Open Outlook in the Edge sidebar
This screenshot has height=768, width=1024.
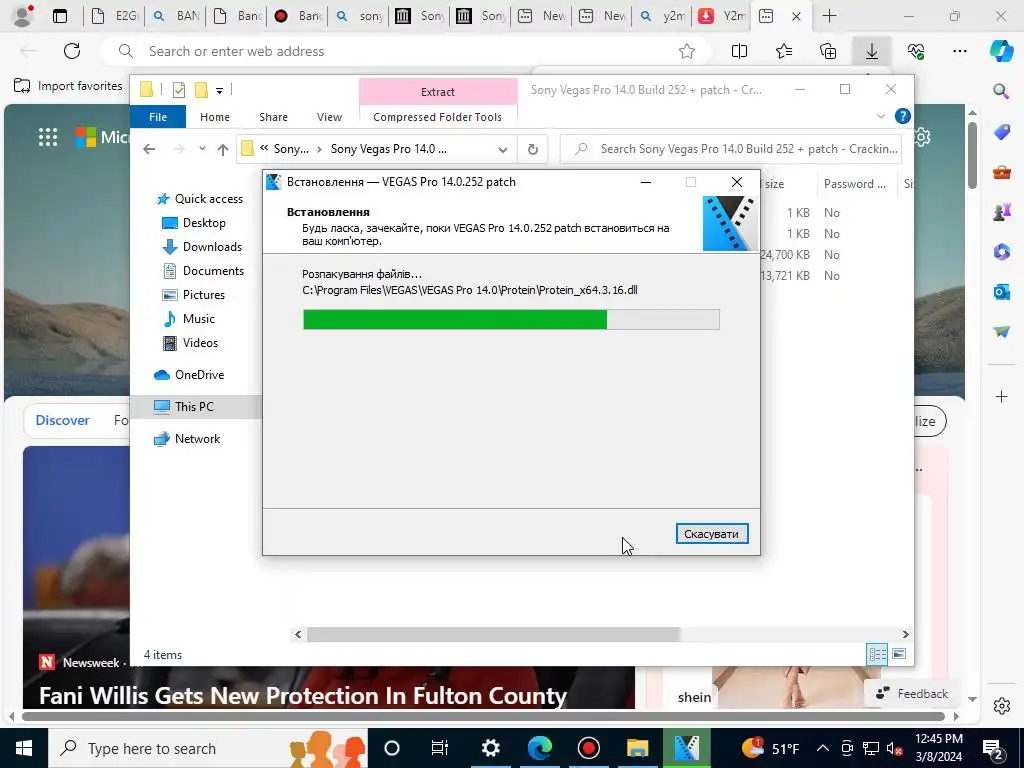1001,291
